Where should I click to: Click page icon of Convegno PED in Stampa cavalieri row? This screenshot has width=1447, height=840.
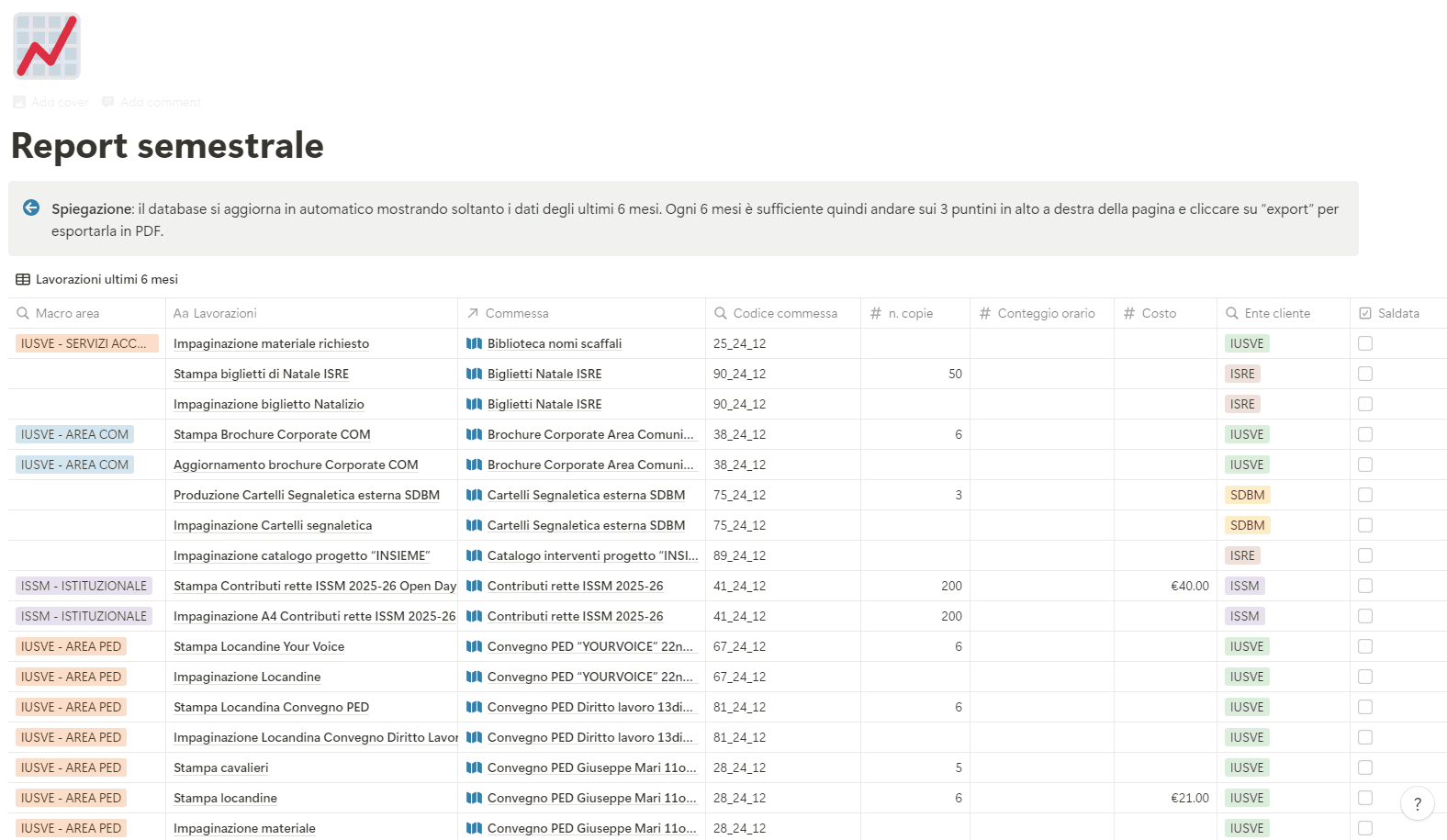click(474, 767)
